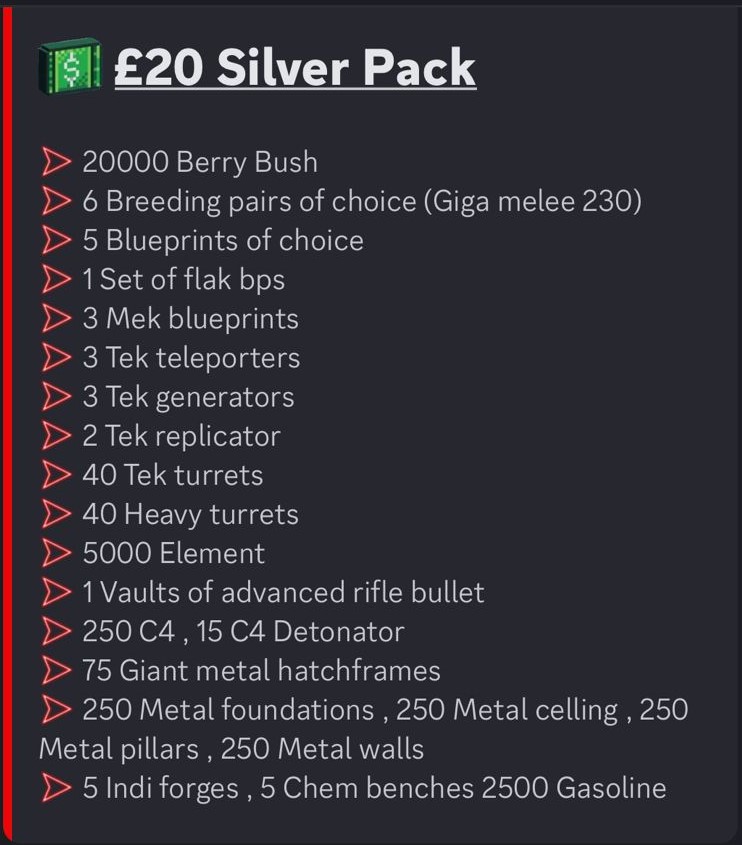Click the advanced rifle bullet vaults line

click(x=283, y=592)
